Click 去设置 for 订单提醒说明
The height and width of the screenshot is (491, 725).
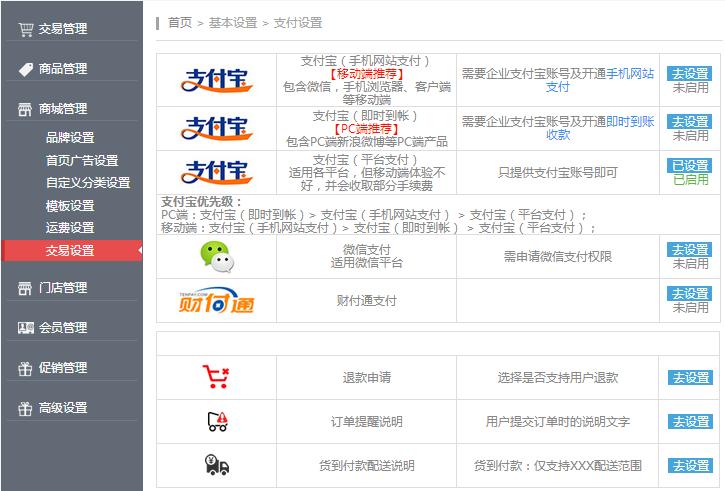pos(690,422)
